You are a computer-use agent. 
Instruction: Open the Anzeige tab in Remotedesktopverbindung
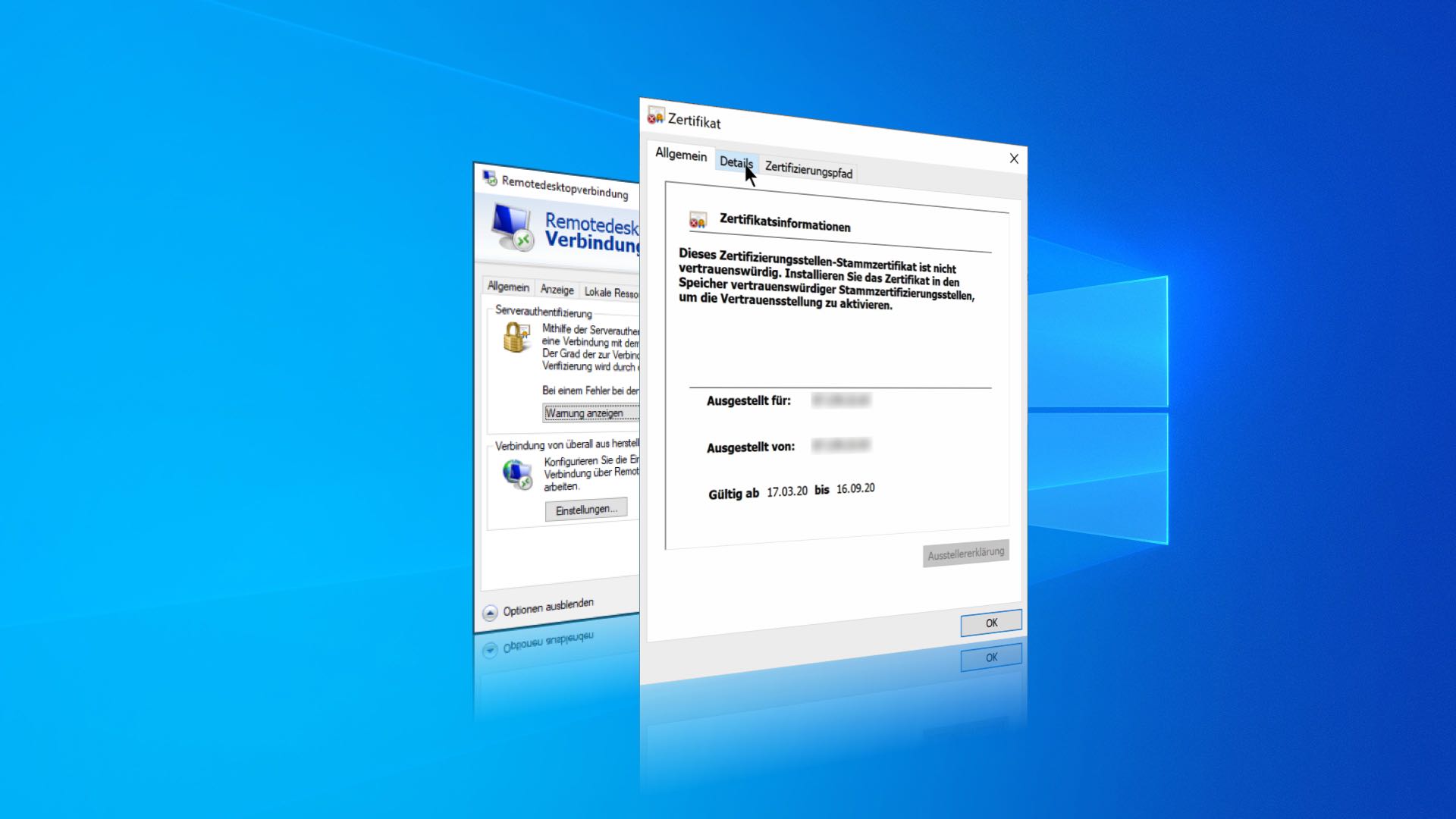coord(557,290)
